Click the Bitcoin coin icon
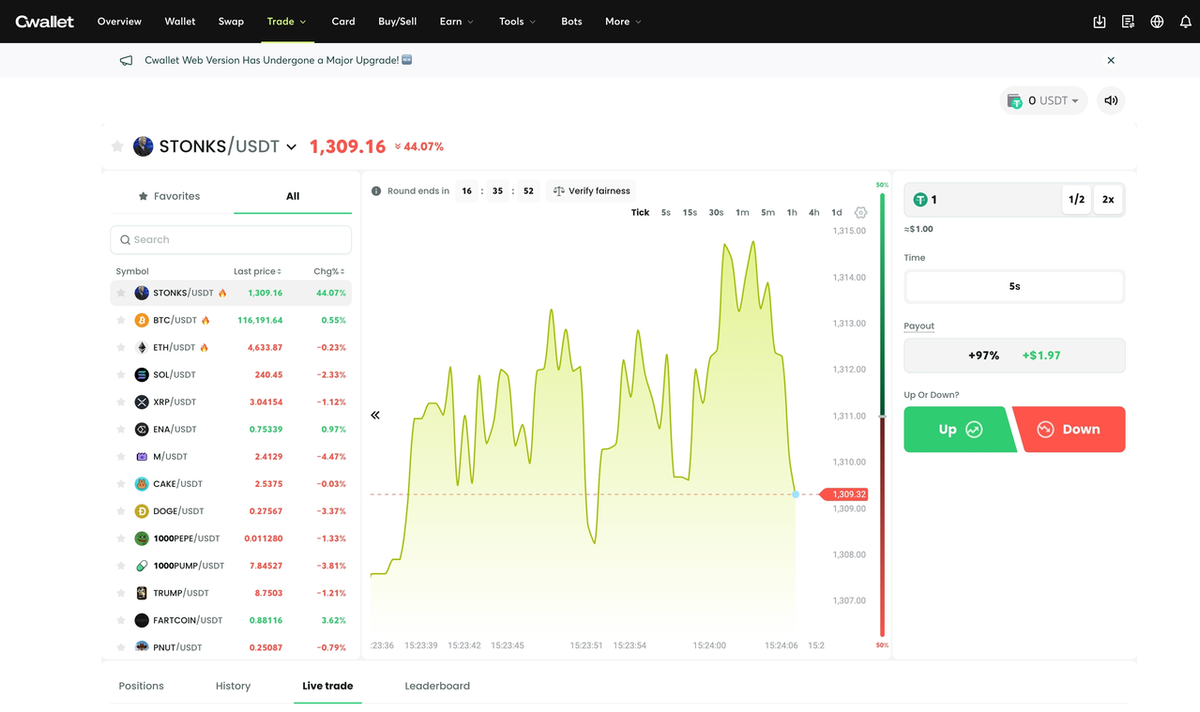This screenshot has height=712, width=1200. pyautogui.click(x=142, y=320)
